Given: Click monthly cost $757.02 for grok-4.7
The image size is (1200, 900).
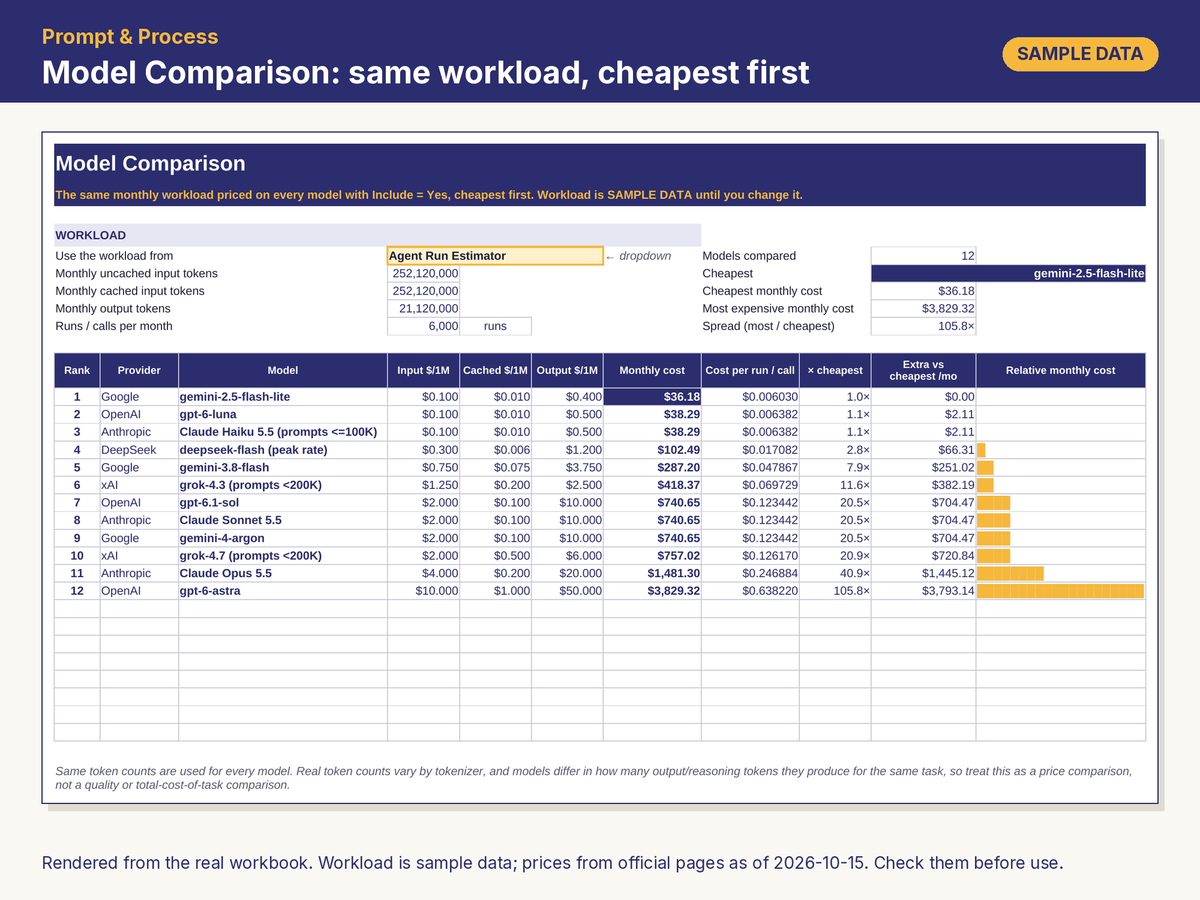Looking at the screenshot, I should point(653,556).
